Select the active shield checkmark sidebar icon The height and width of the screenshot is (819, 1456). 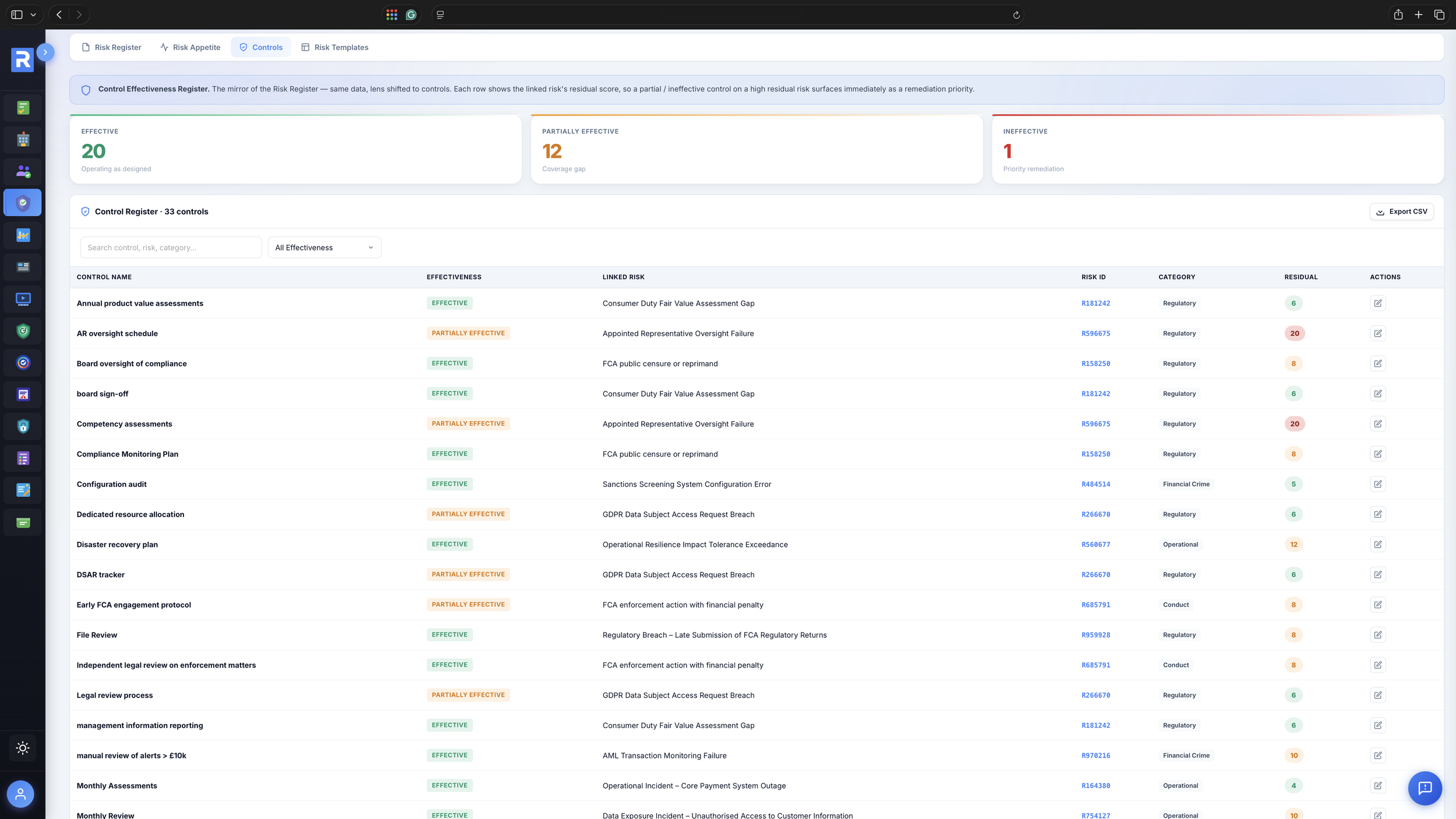(23, 203)
